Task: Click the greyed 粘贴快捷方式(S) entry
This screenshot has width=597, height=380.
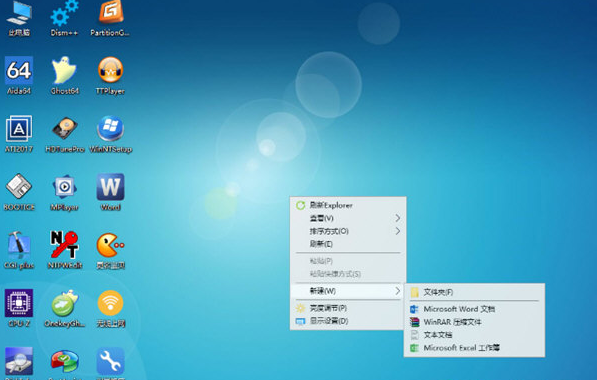Action: point(348,274)
